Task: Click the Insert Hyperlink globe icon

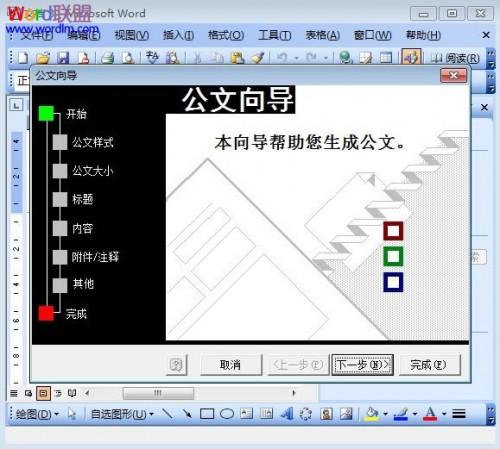Action: [346, 58]
